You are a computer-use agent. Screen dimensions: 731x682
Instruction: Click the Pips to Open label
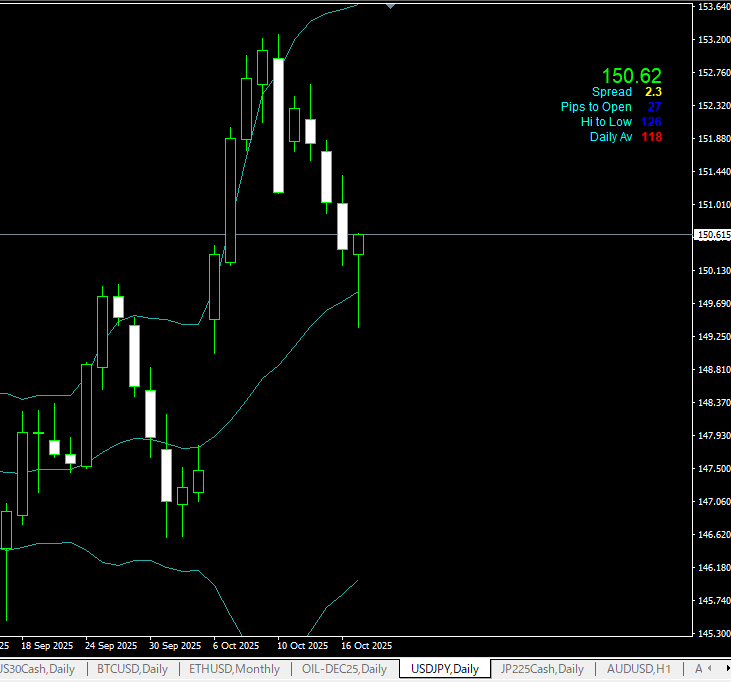tap(596, 107)
